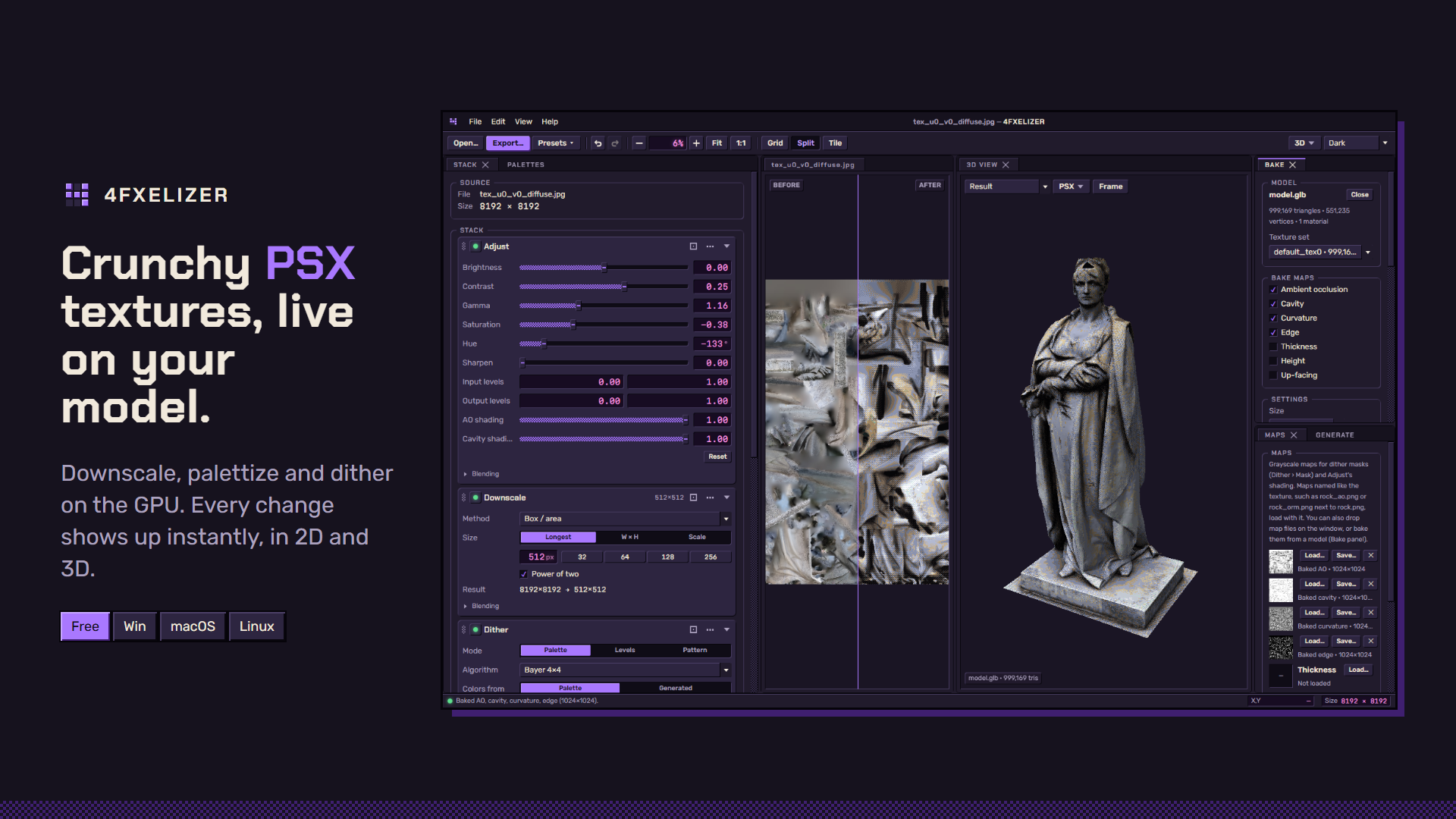Uncheck Ambient occlusion bake map
Viewport: 1456px width, 819px height.
1273,290
